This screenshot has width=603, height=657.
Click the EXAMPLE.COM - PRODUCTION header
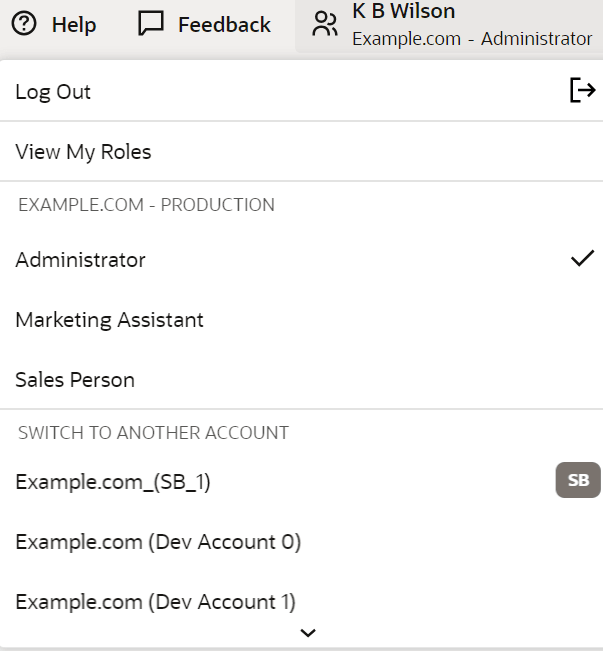[146, 205]
